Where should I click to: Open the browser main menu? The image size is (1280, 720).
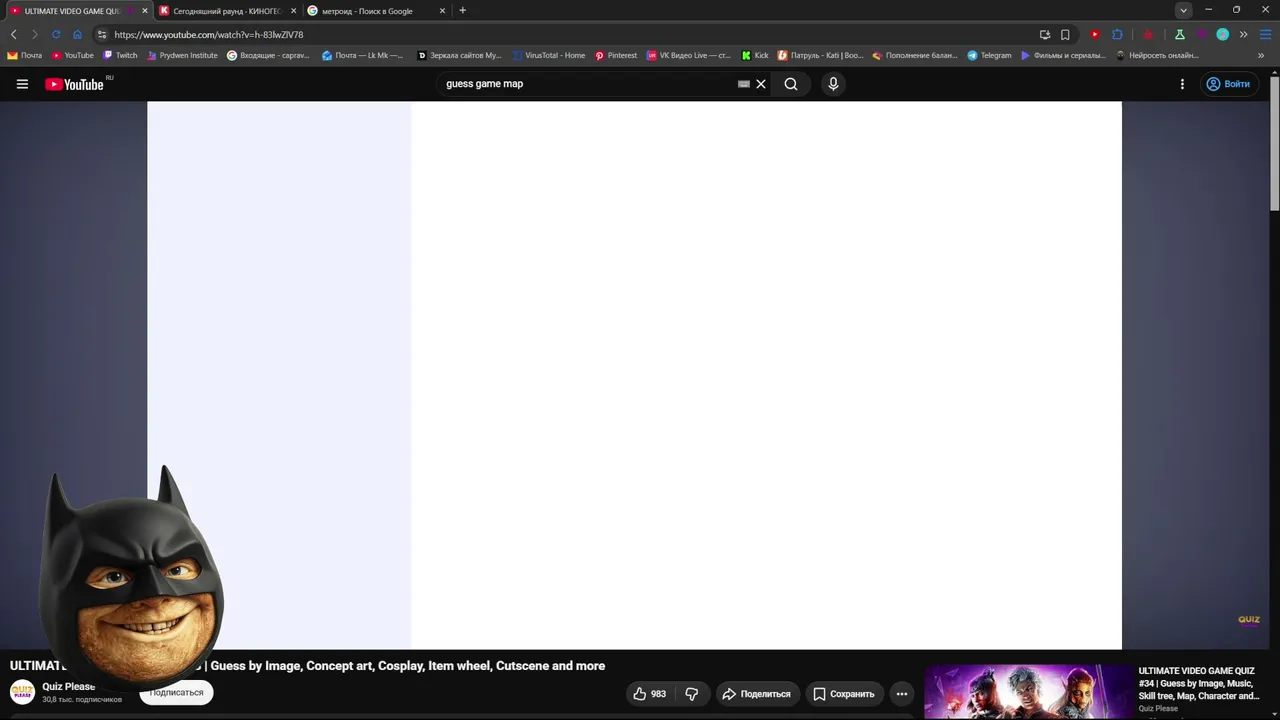(1265, 34)
